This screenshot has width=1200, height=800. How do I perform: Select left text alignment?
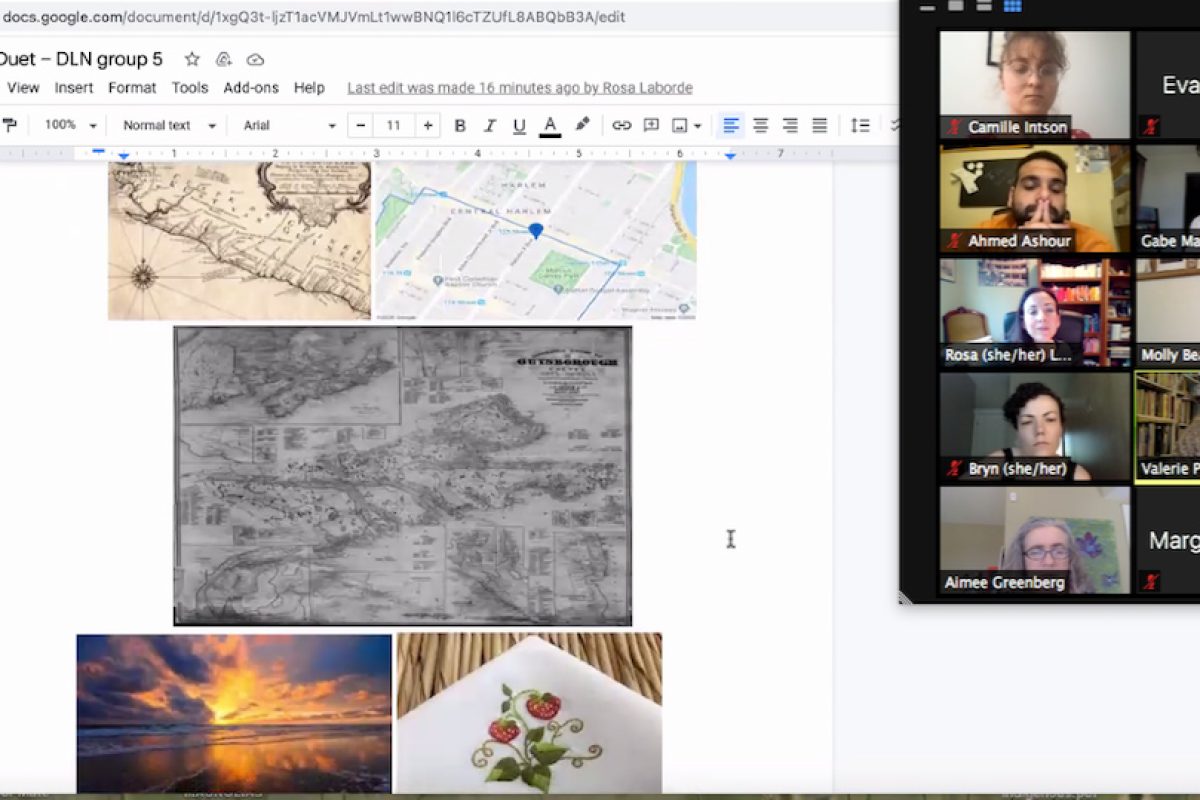point(731,125)
